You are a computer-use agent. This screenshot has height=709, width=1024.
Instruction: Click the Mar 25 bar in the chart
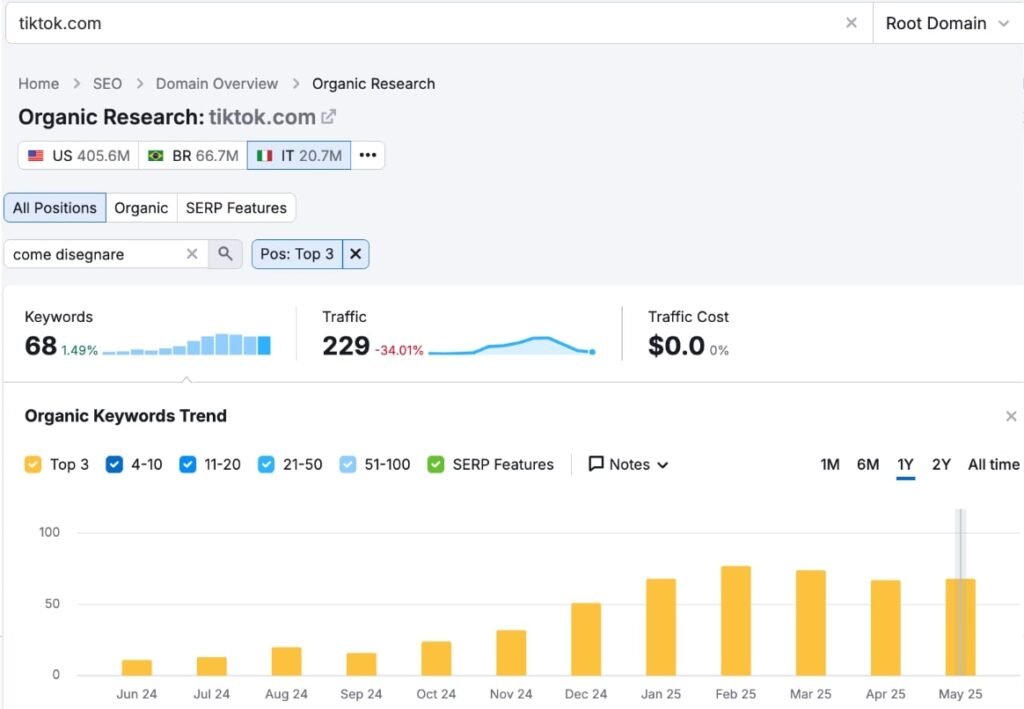pos(810,623)
